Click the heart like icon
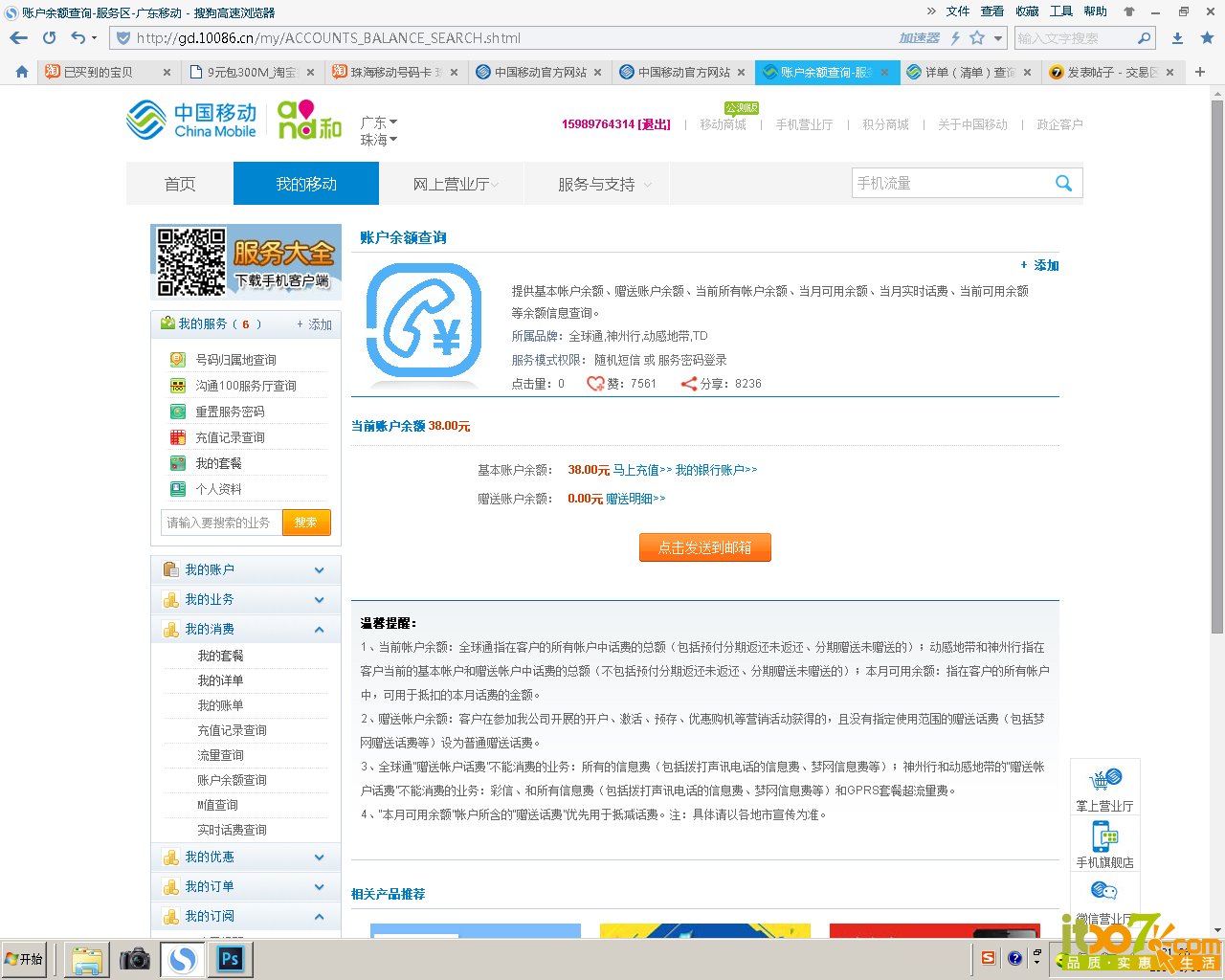 pos(595,384)
